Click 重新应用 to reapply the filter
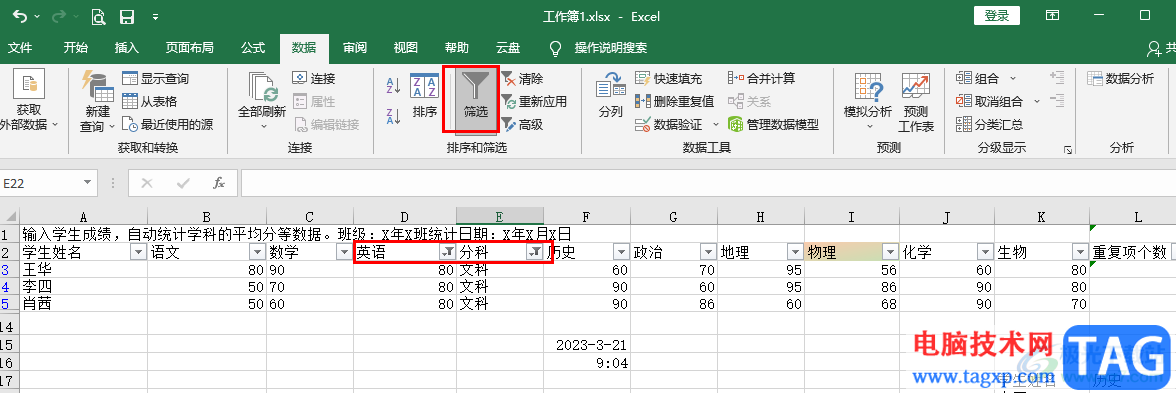The width and height of the screenshot is (1176, 393). tap(534, 101)
